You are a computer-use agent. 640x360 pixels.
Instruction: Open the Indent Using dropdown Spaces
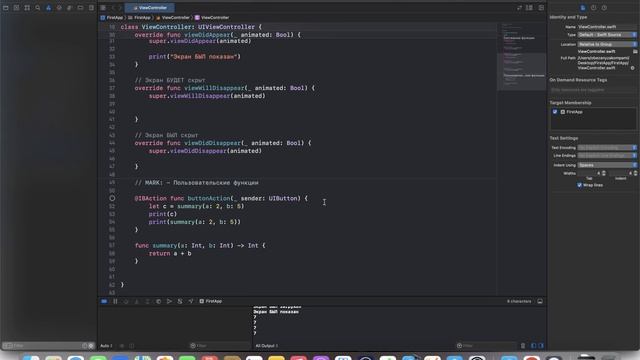click(607, 165)
